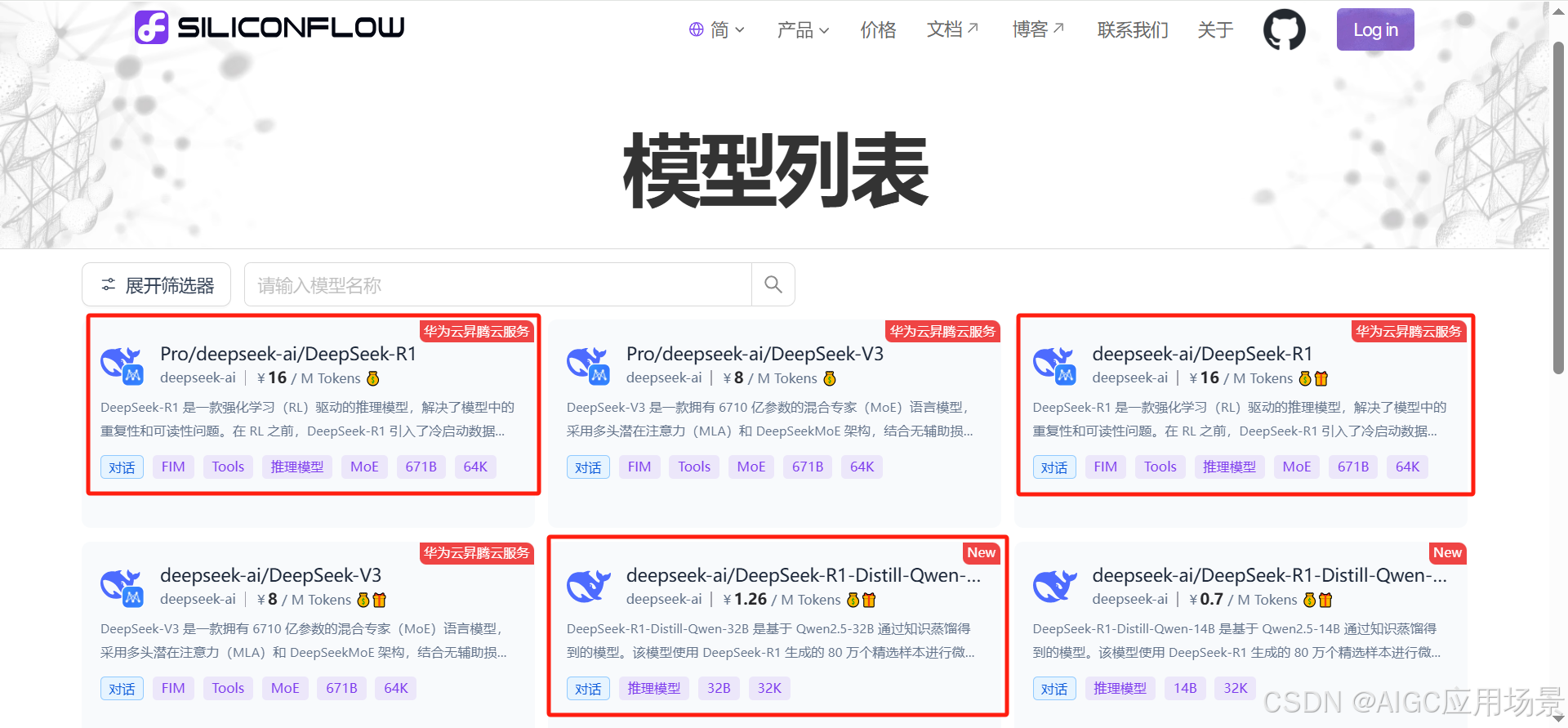Expand the 简 language dropdown
This screenshot has width=1568, height=728.
[x=718, y=29]
